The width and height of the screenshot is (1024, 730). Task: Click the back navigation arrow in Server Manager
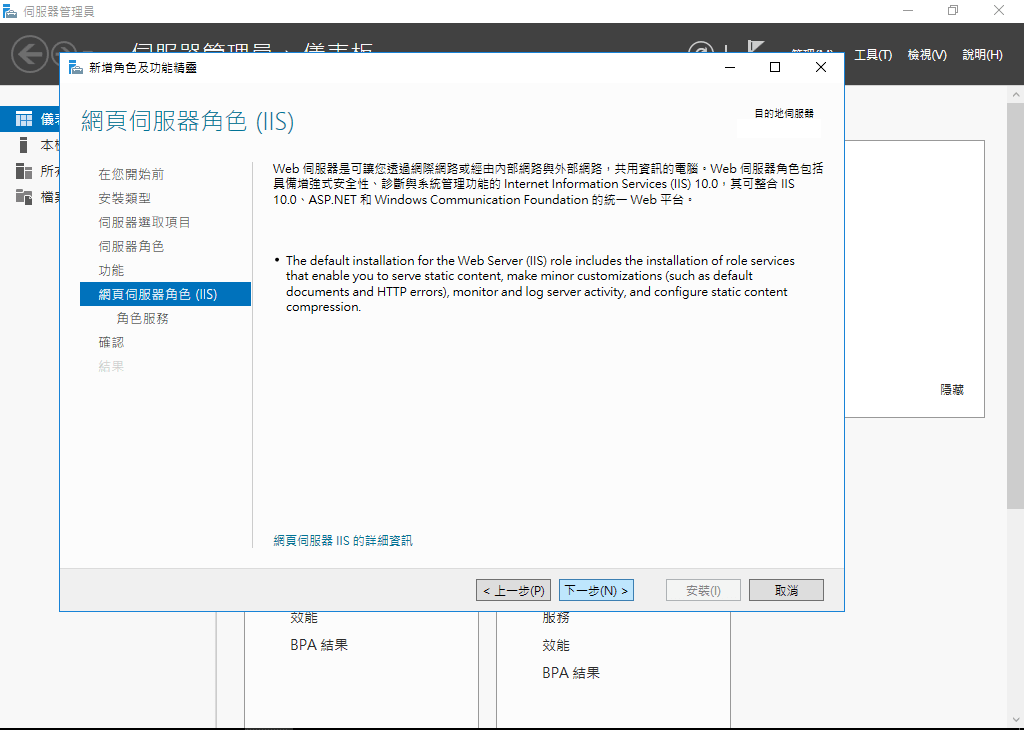coord(30,53)
